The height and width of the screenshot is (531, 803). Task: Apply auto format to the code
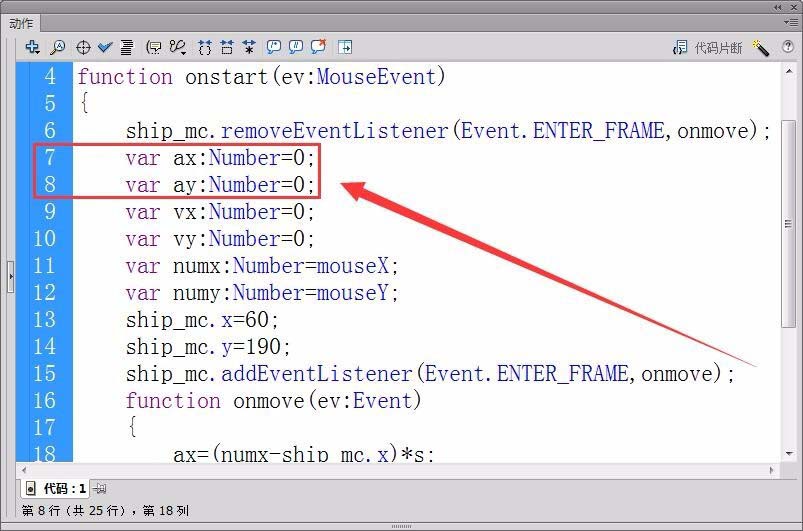(126, 48)
